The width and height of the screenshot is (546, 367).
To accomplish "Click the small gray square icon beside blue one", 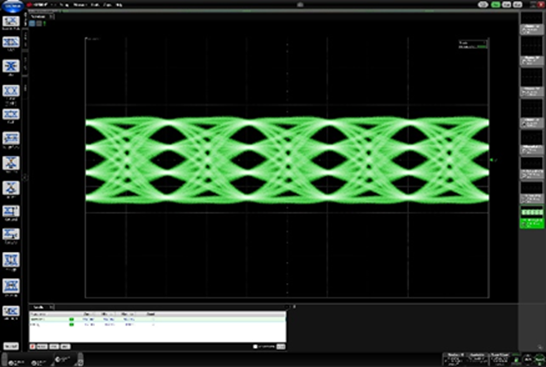I will [x=39, y=23].
